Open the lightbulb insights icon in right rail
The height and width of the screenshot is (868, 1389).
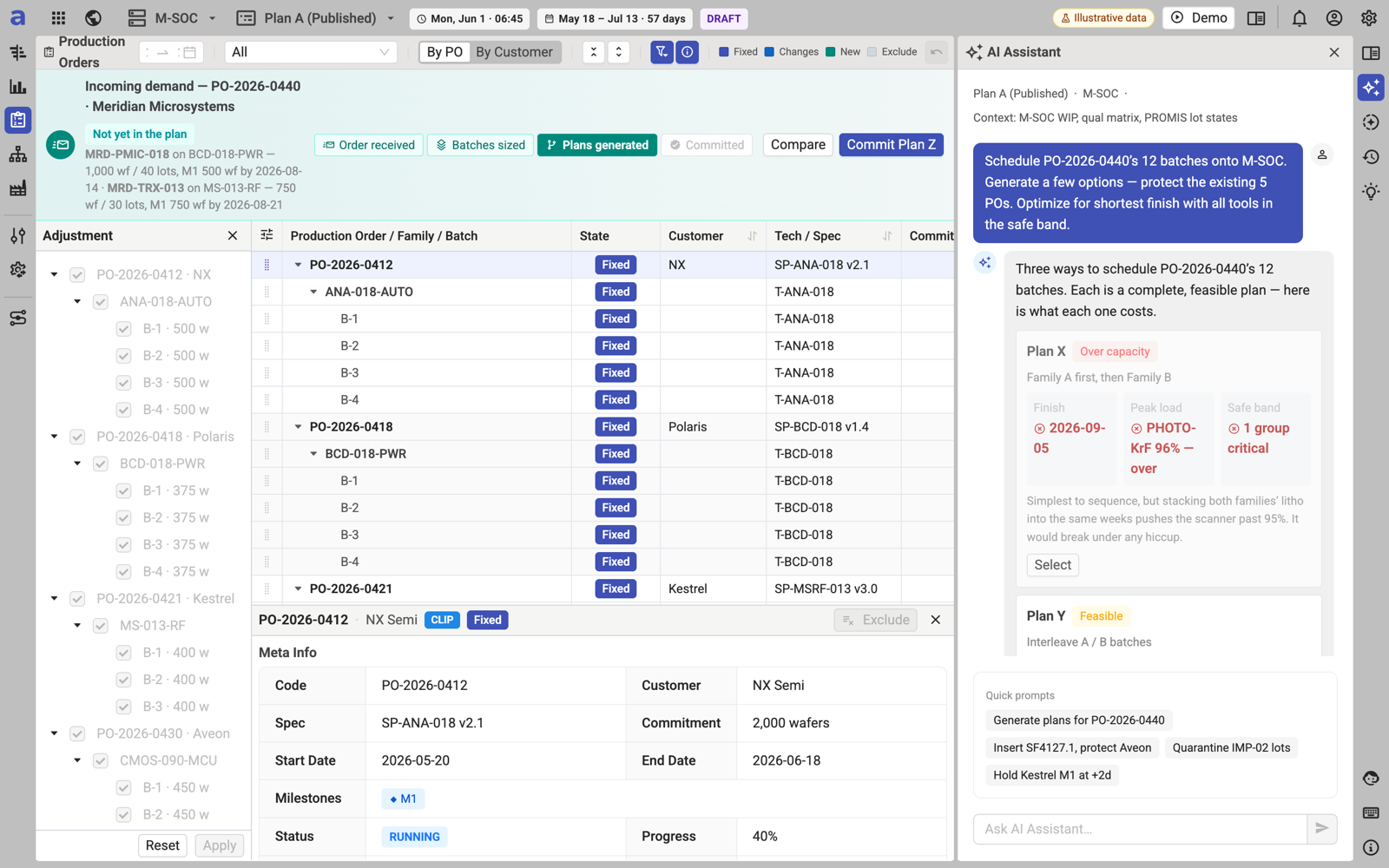pos(1371,192)
